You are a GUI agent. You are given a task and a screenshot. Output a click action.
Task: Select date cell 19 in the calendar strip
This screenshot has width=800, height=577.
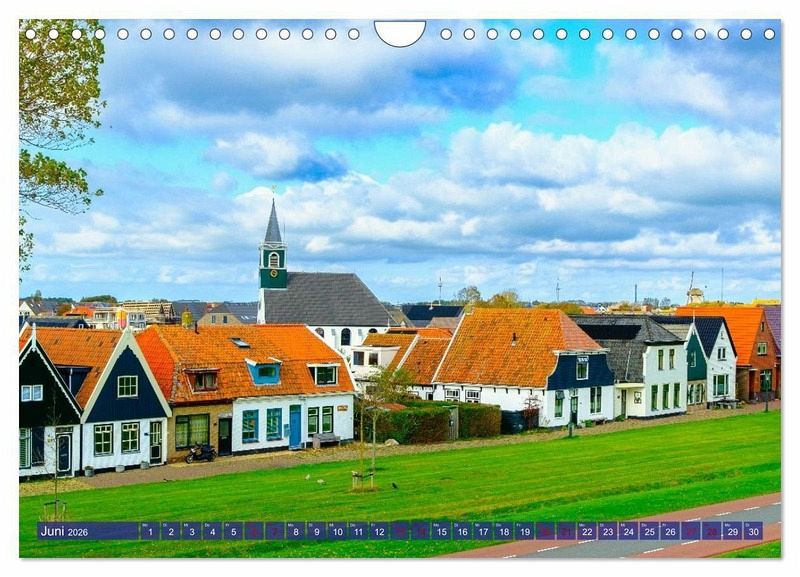click(525, 531)
